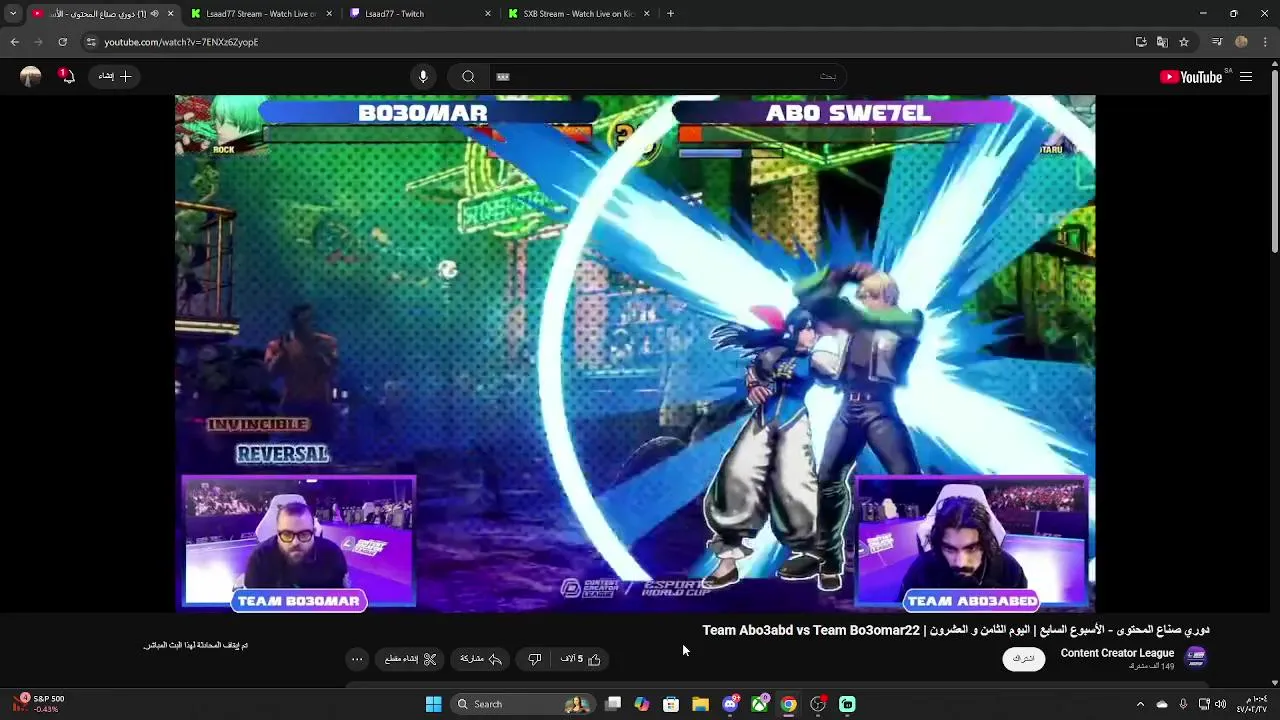This screenshot has width=1280, height=720.
Task: Subscribe to Content Creator League channel
Action: (1023, 658)
